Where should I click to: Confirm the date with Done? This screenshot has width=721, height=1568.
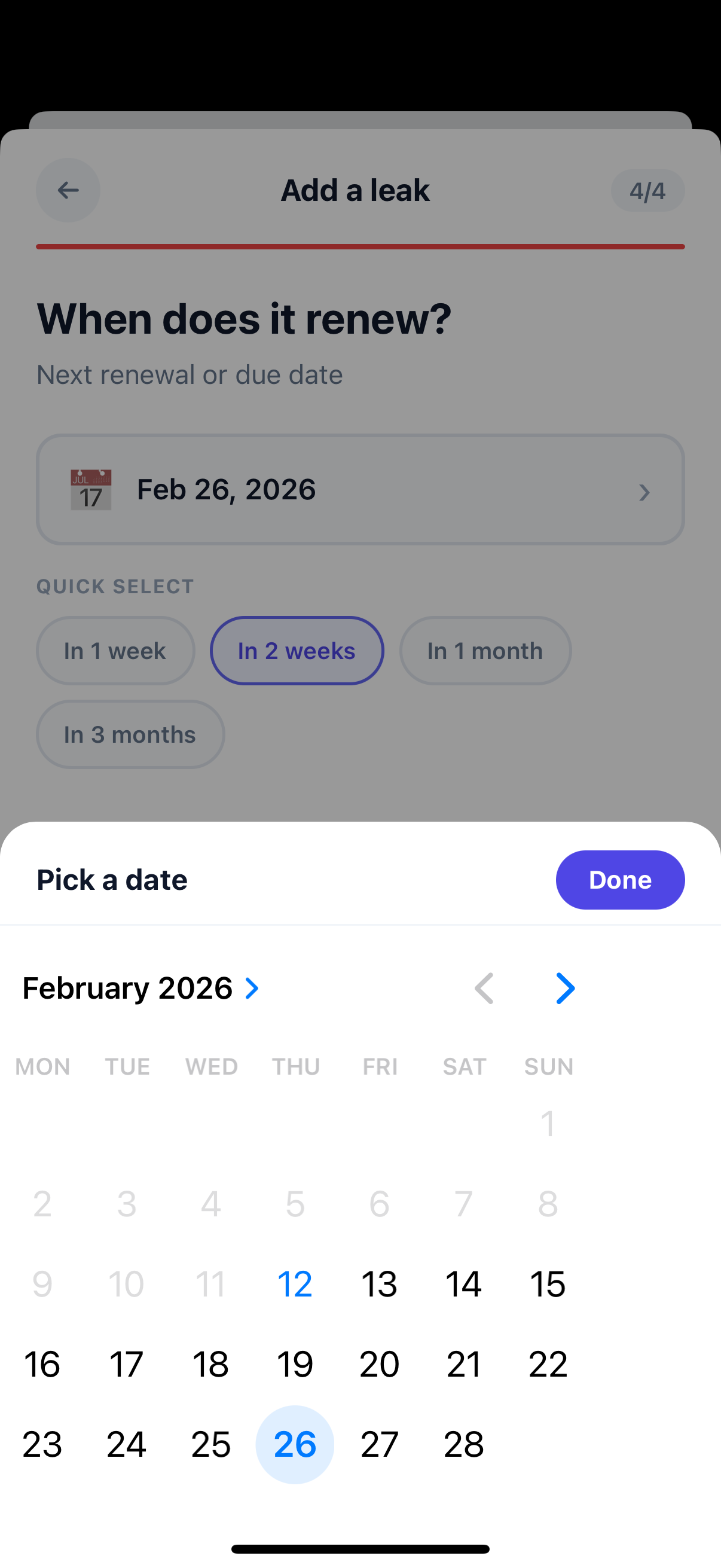pos(620,880)
